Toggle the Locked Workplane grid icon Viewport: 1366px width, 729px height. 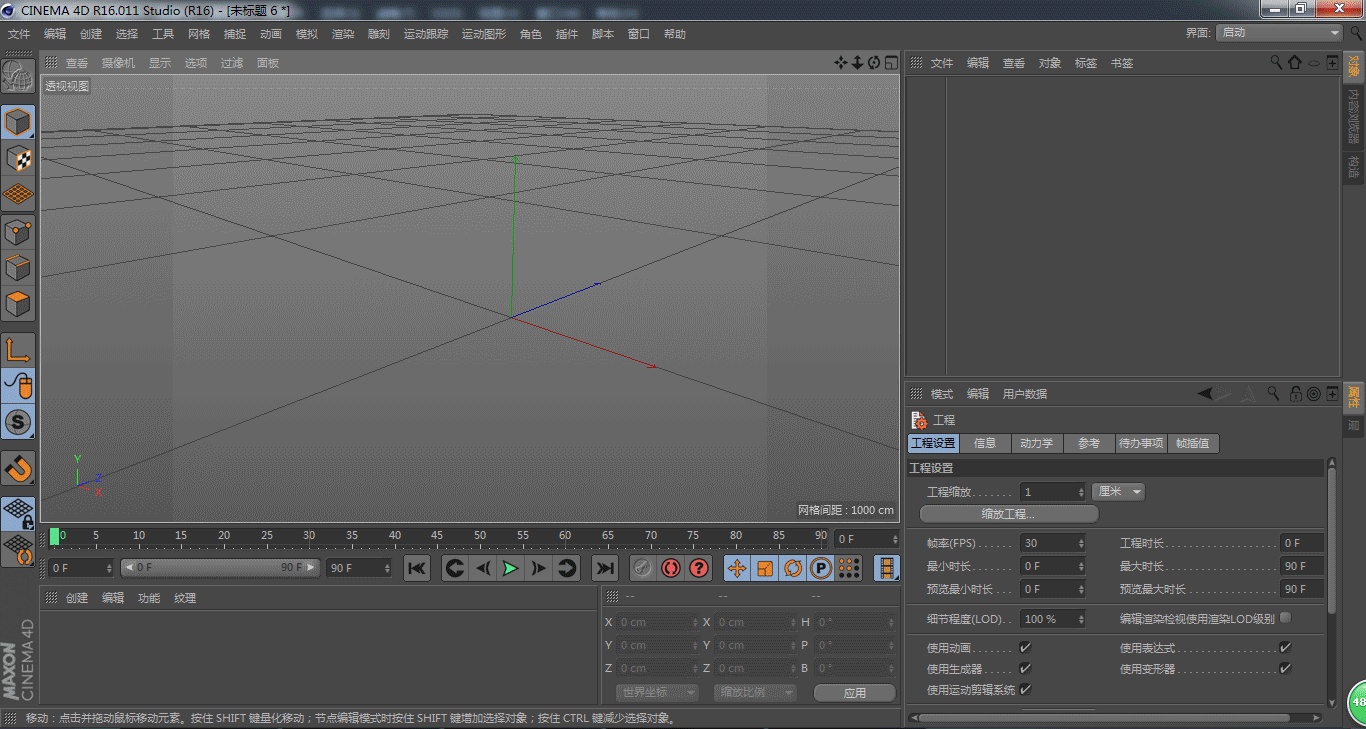click(18, 514)
